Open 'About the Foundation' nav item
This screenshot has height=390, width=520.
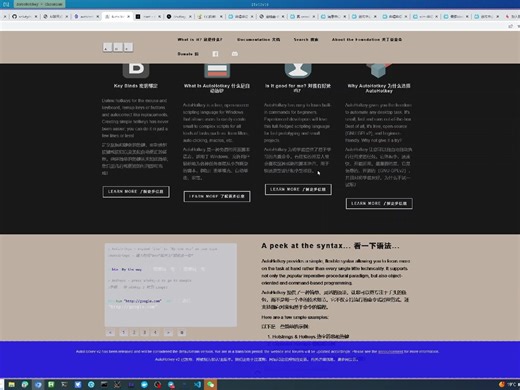click(367, 39)
